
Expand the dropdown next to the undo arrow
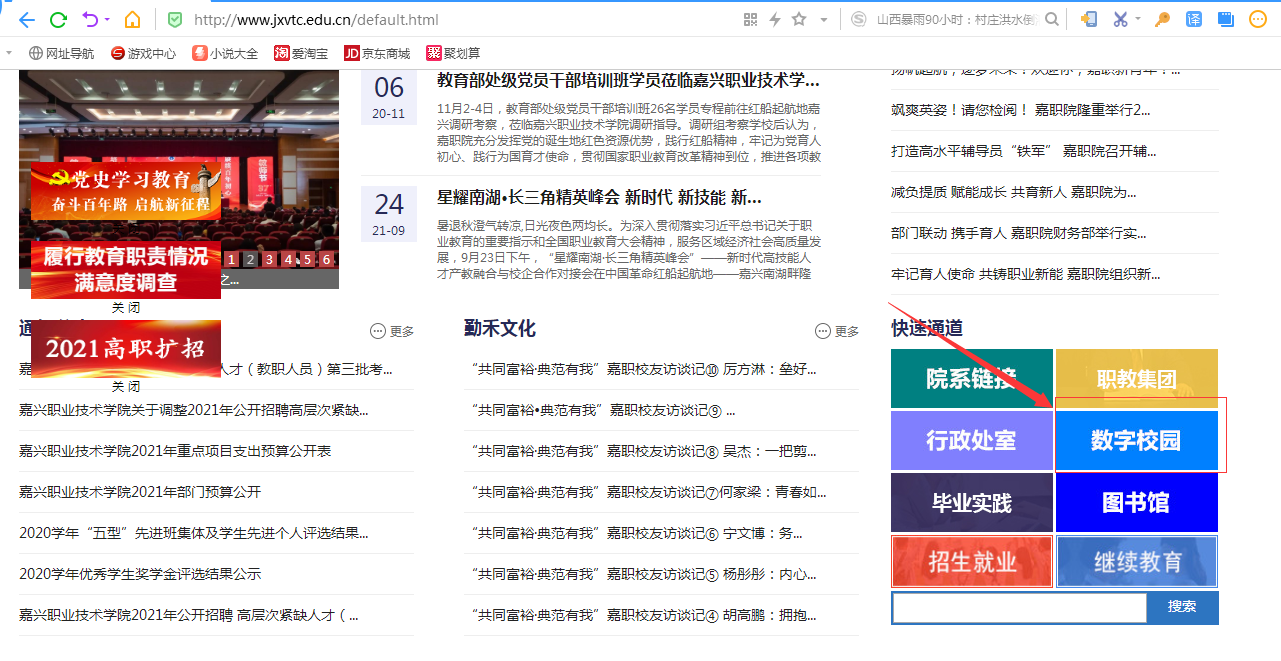click(x=108, y=20)
